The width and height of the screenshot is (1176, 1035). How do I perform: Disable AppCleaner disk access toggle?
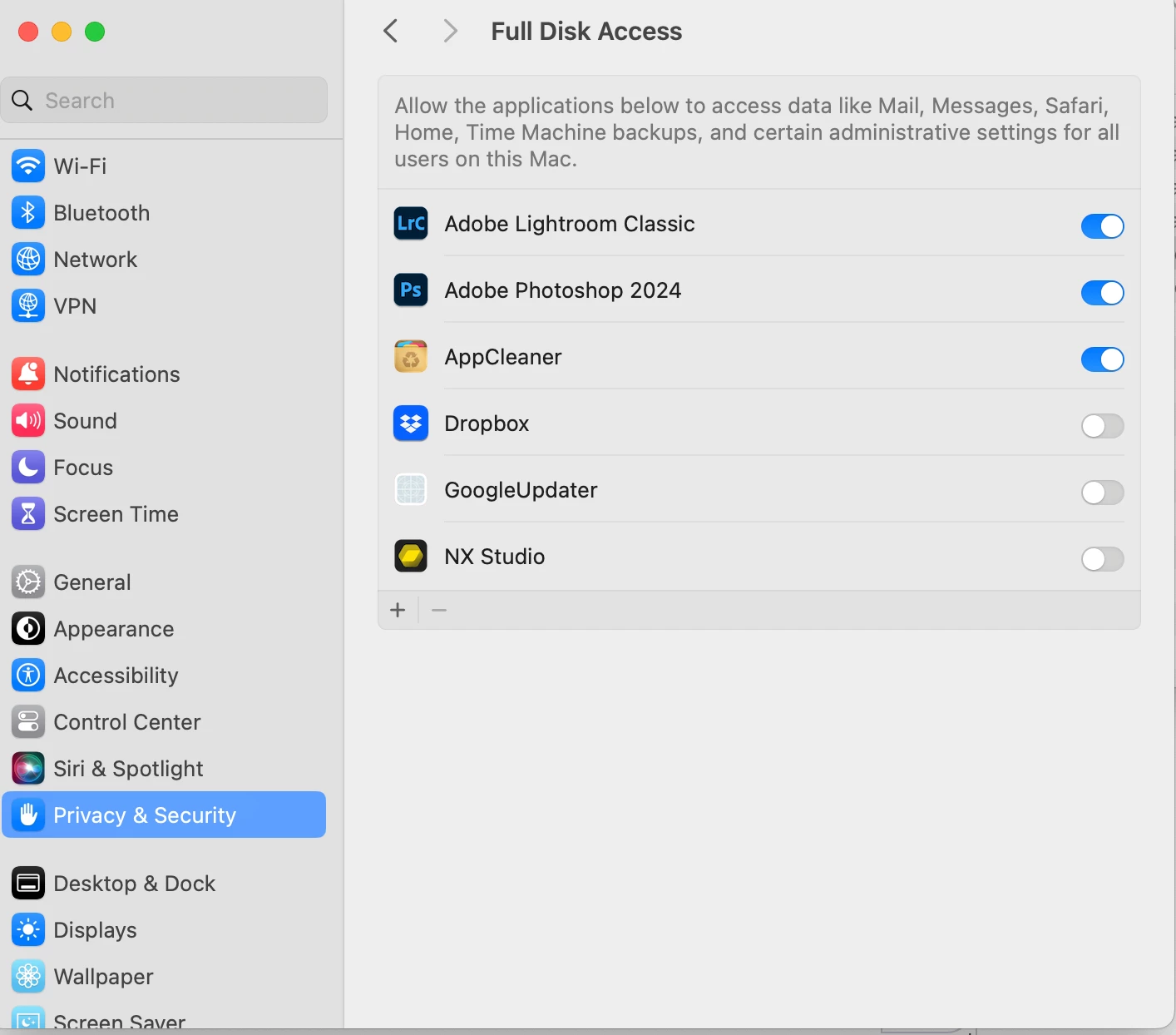[1103, 359]
